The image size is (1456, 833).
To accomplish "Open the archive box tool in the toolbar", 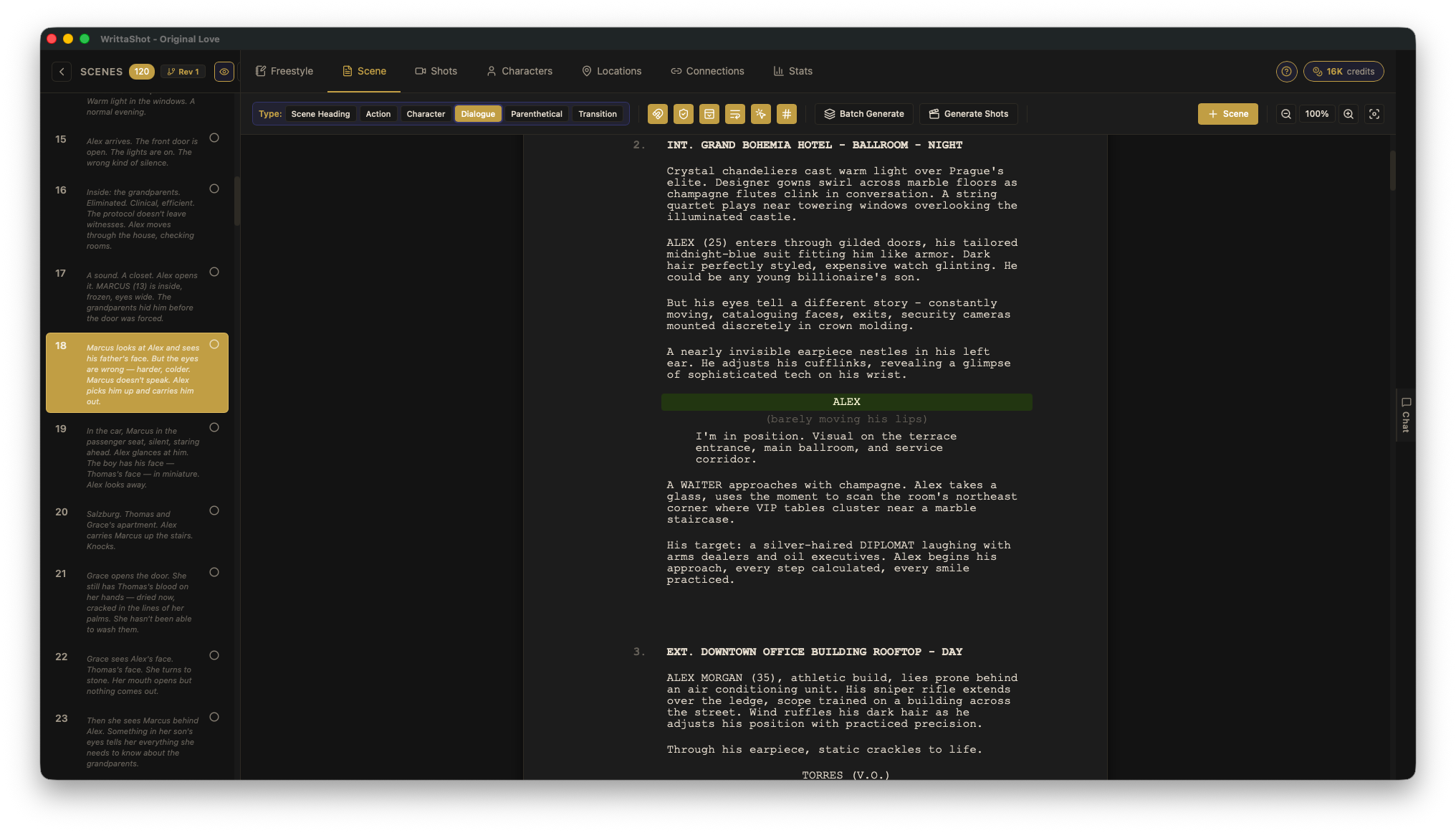I will pyautogui.click(x=709, y=114).
